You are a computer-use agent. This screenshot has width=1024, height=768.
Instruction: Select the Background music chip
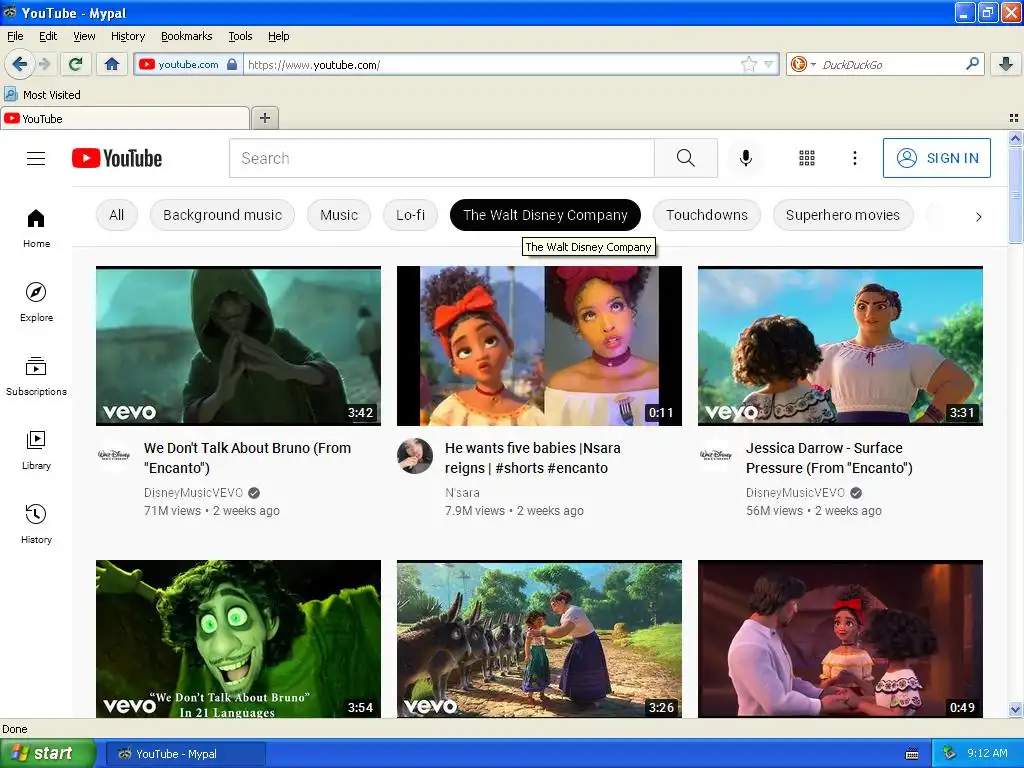click(222, 215)
